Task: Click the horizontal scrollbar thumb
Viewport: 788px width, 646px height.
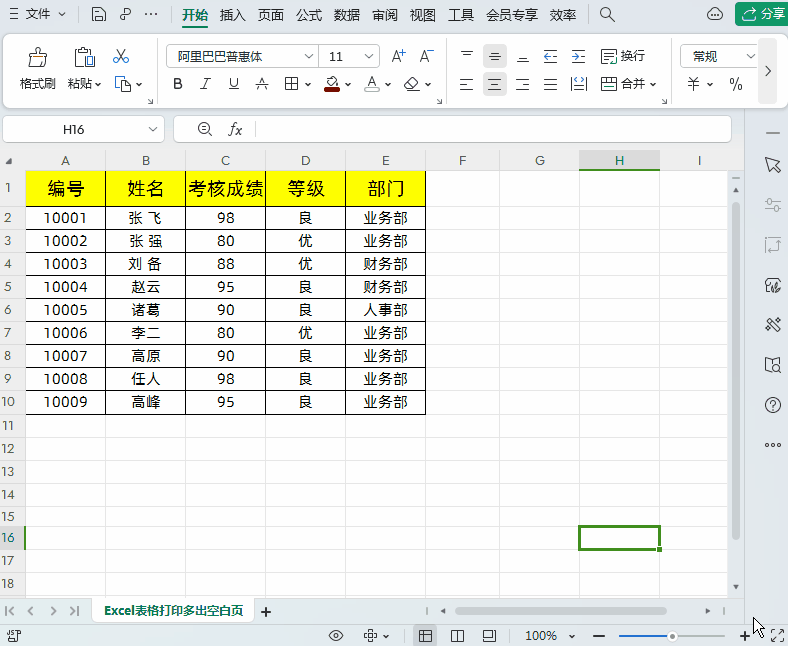Action: coord(561,611)
